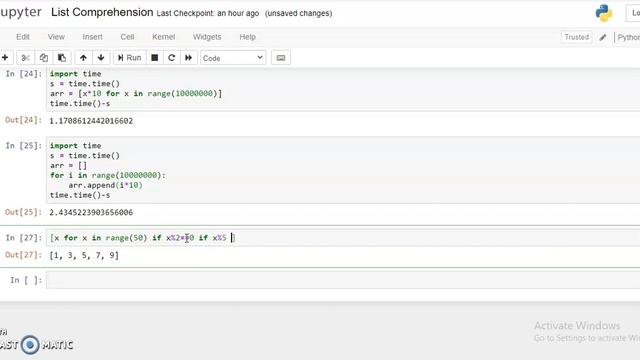This screenshot has width=640, height=360.
Task: Open the Help menu
Action: [x=247, y=37]
